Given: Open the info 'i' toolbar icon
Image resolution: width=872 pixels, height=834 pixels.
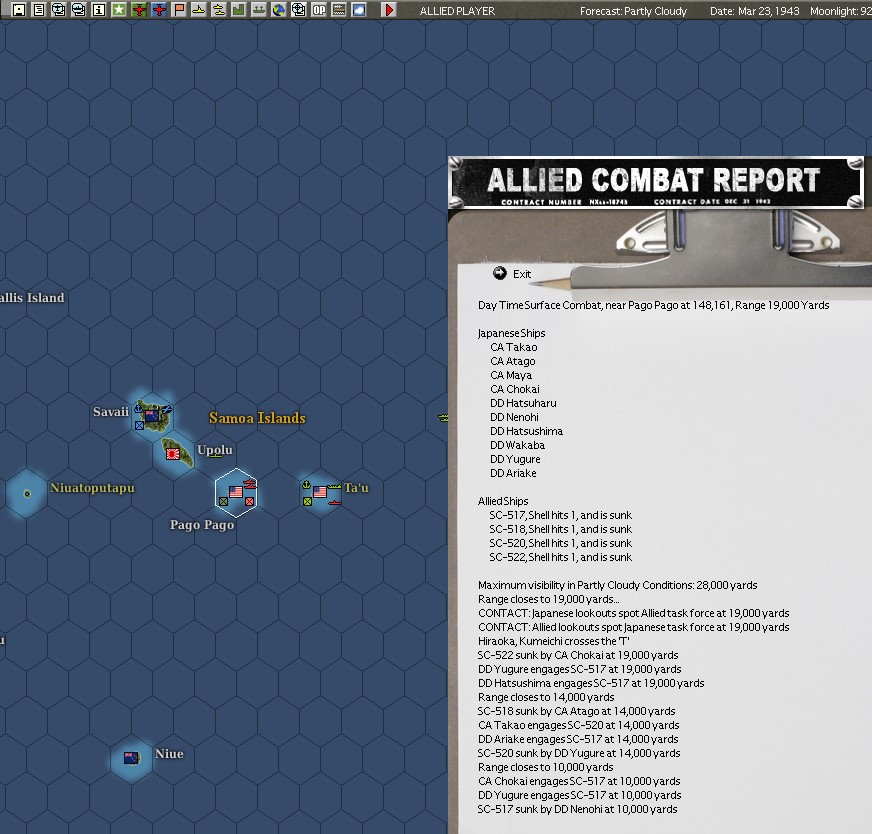Looking at the screenshot, I should 99,9.
